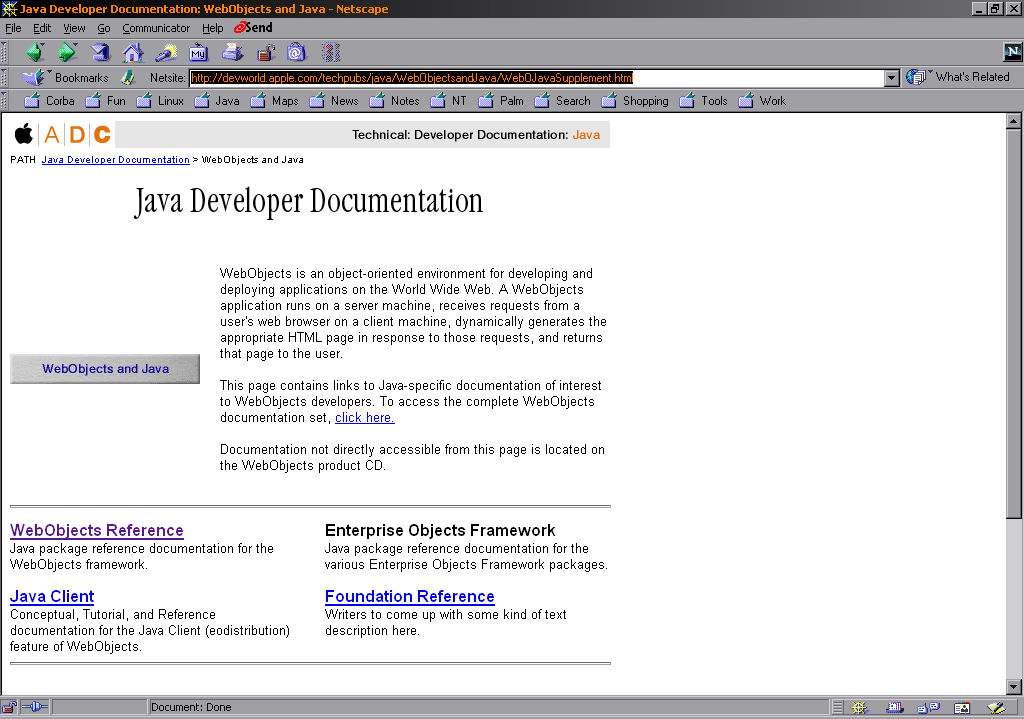Collapse the navigation toolbar using its handle

pos(4,53)
